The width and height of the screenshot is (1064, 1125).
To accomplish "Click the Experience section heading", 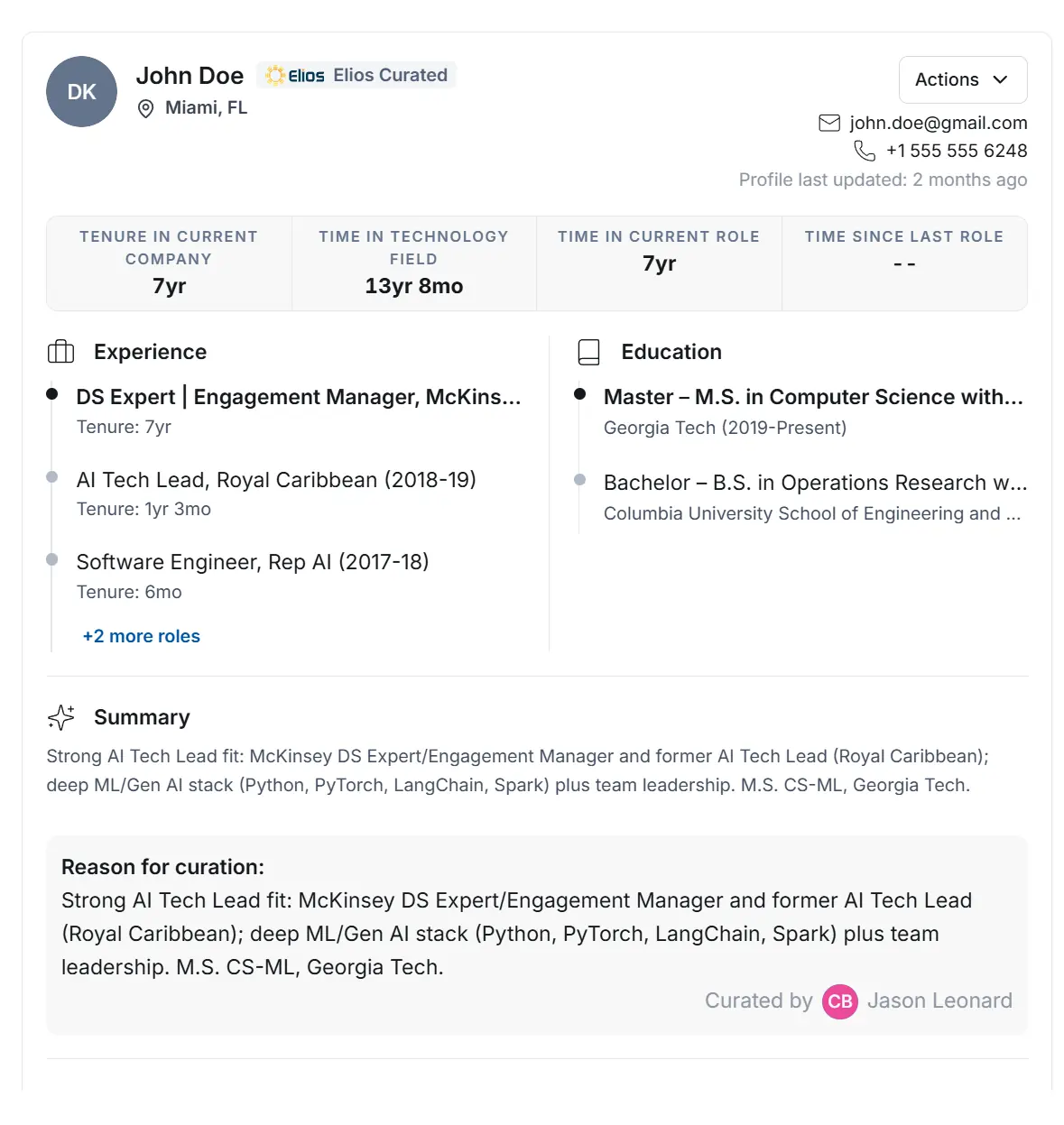I will click(150, 352).
